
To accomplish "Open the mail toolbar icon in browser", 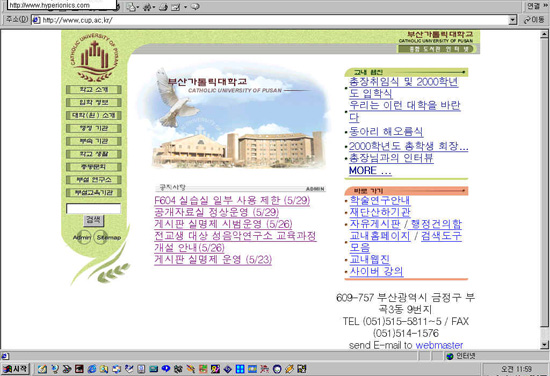I will 131,7.
